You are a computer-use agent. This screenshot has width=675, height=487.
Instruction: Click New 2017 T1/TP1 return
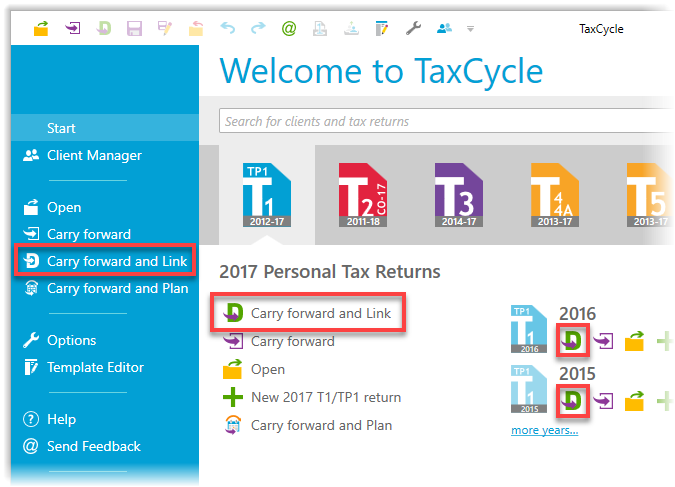coord(312,397)
